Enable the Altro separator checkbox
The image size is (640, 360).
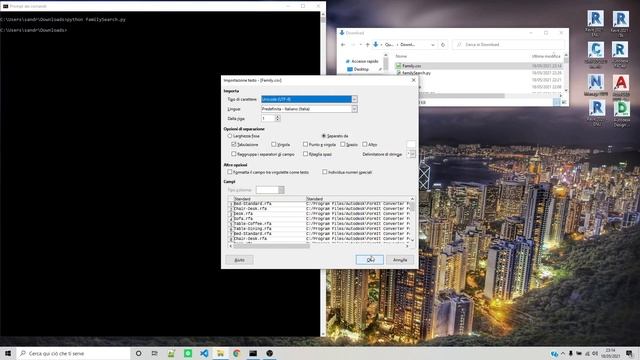364,144
